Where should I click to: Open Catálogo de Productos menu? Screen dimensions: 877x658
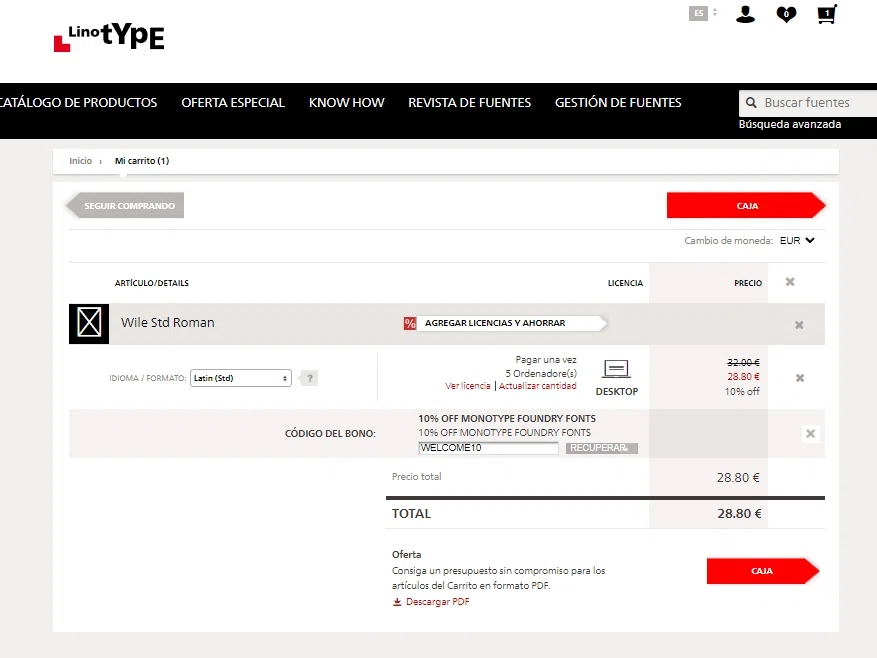pyautogui.click(x=78, y=103)
